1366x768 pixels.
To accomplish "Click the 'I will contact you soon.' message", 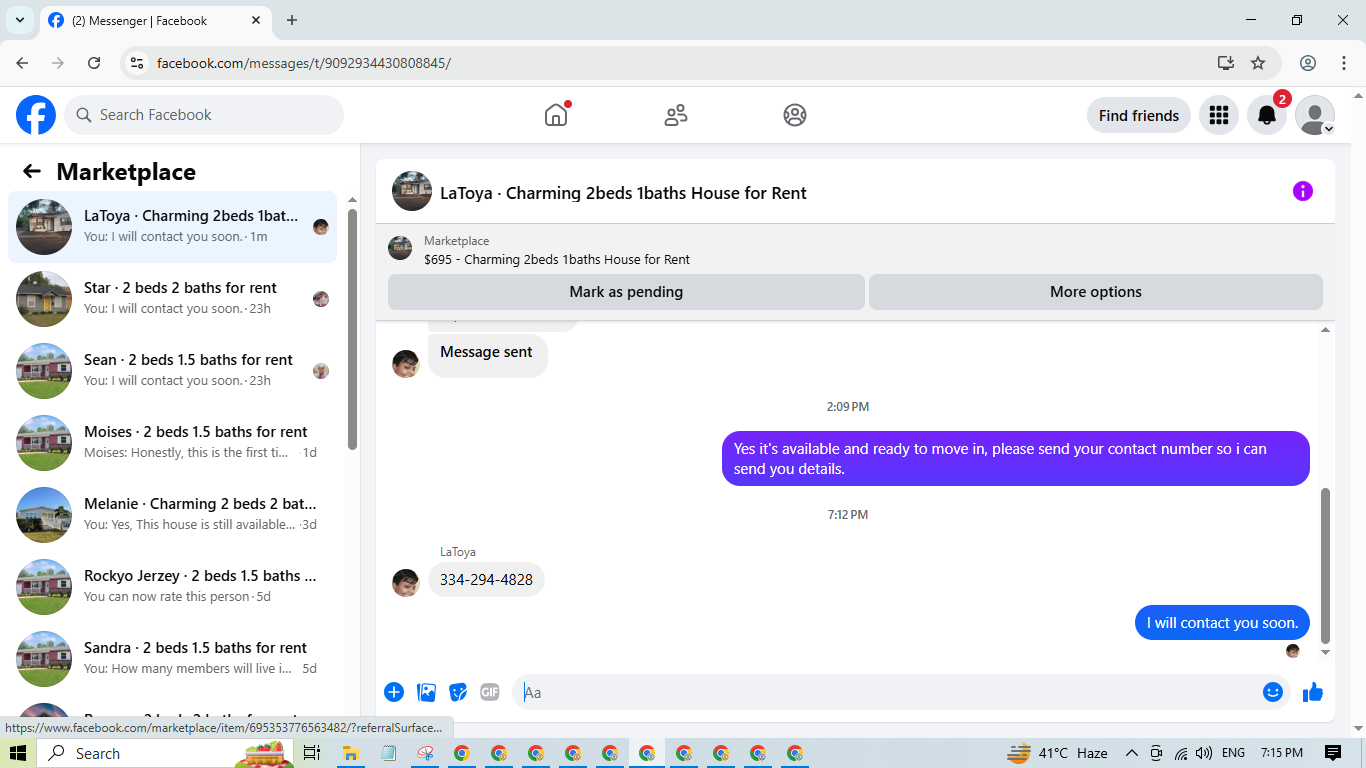I will click(1222, 623).
